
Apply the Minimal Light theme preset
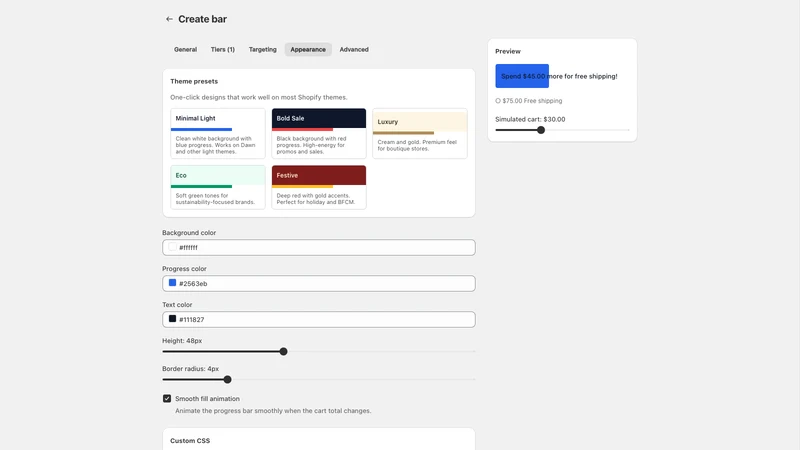tap(218, 133)
